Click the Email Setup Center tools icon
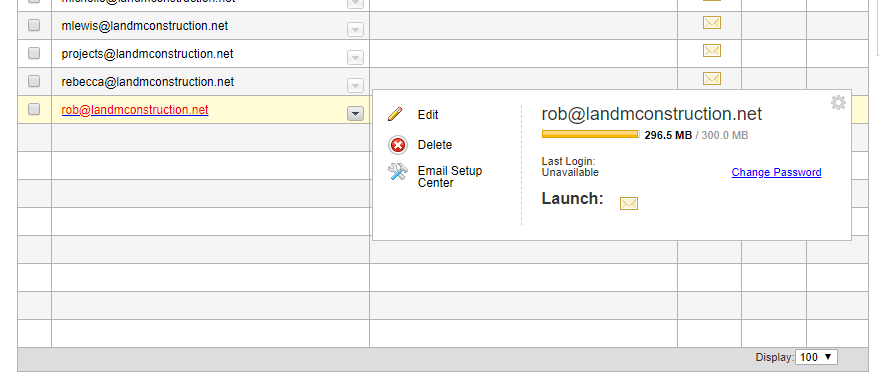This screenshot has width=880, height=386. coord(397,172)
